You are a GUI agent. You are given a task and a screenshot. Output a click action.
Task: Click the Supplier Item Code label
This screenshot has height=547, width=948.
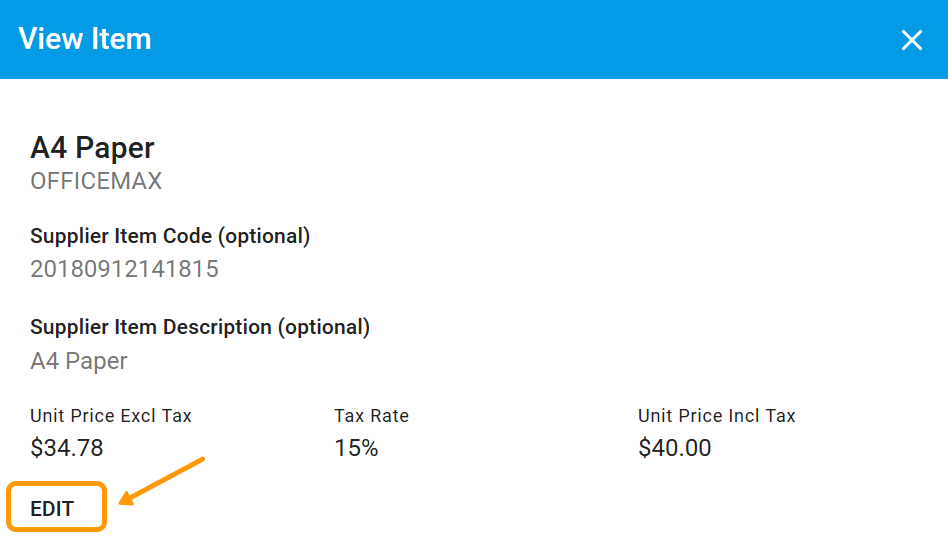pyautogui.click(x=122, y=236)
